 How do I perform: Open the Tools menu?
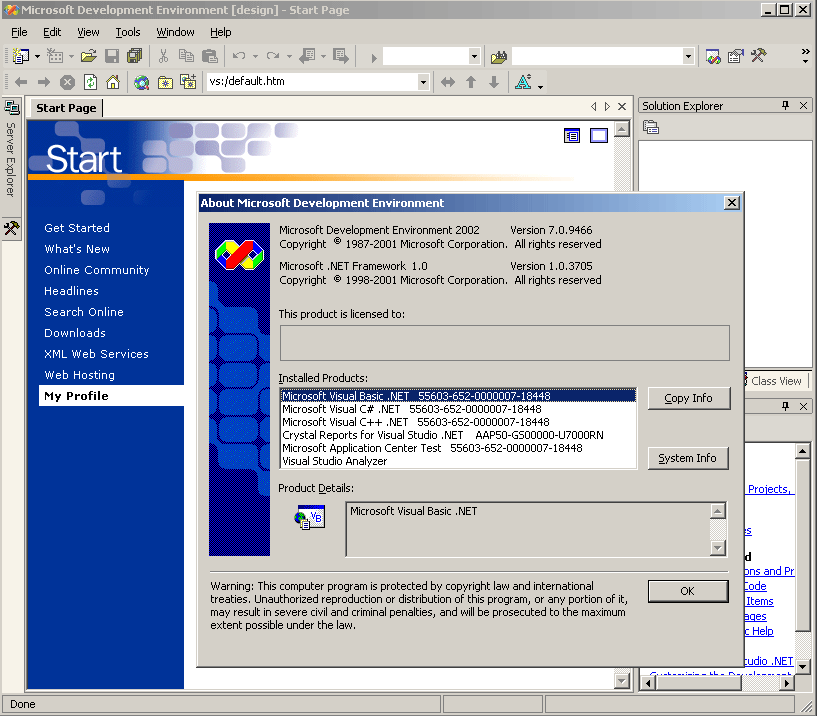pyautogui.click(x=127, y=32)
